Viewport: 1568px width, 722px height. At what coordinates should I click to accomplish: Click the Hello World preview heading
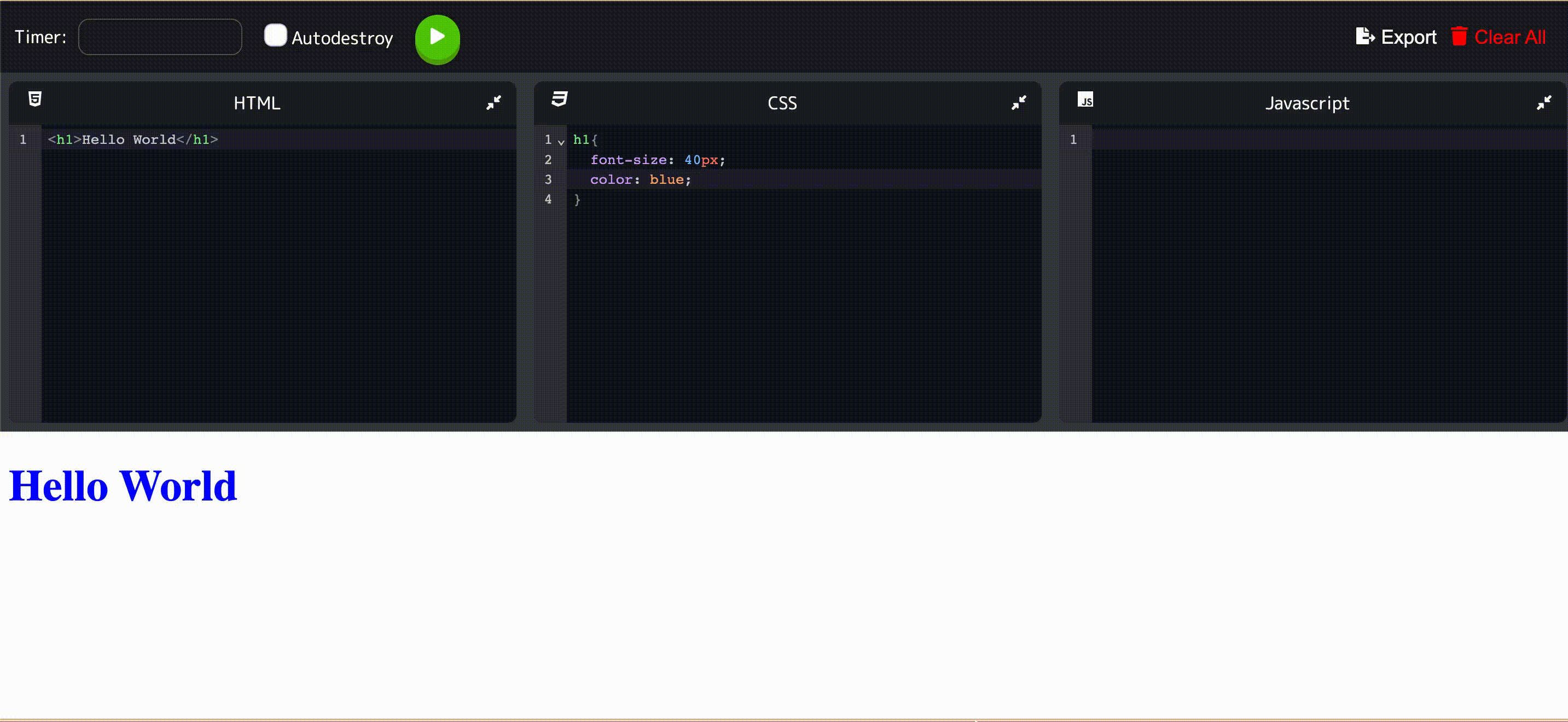(x=123, y=486)
